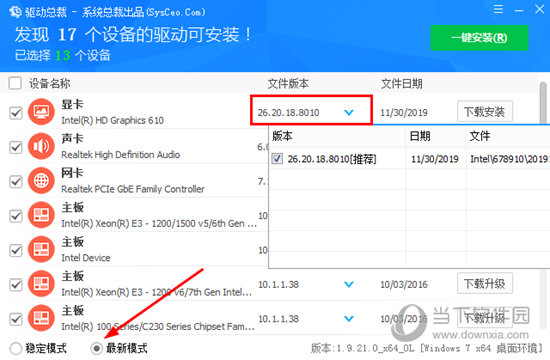Click the 日期 header in dropdown list
The image size is (550, 360).
pyautogui.click(x=420, y=136)
